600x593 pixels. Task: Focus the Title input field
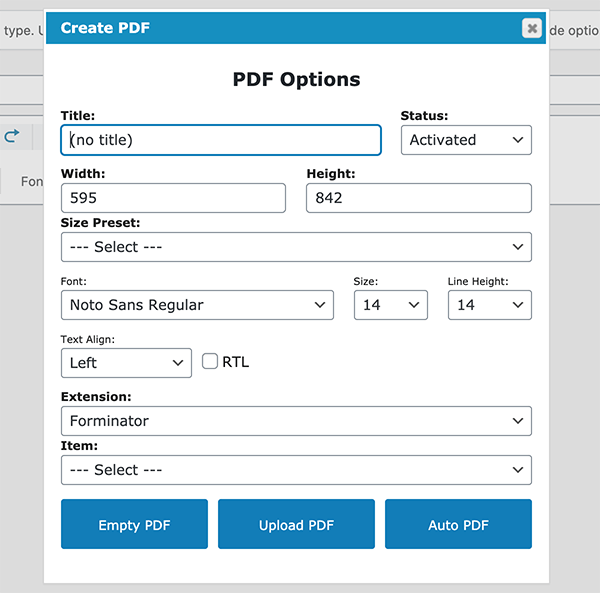tap(221, 140)
